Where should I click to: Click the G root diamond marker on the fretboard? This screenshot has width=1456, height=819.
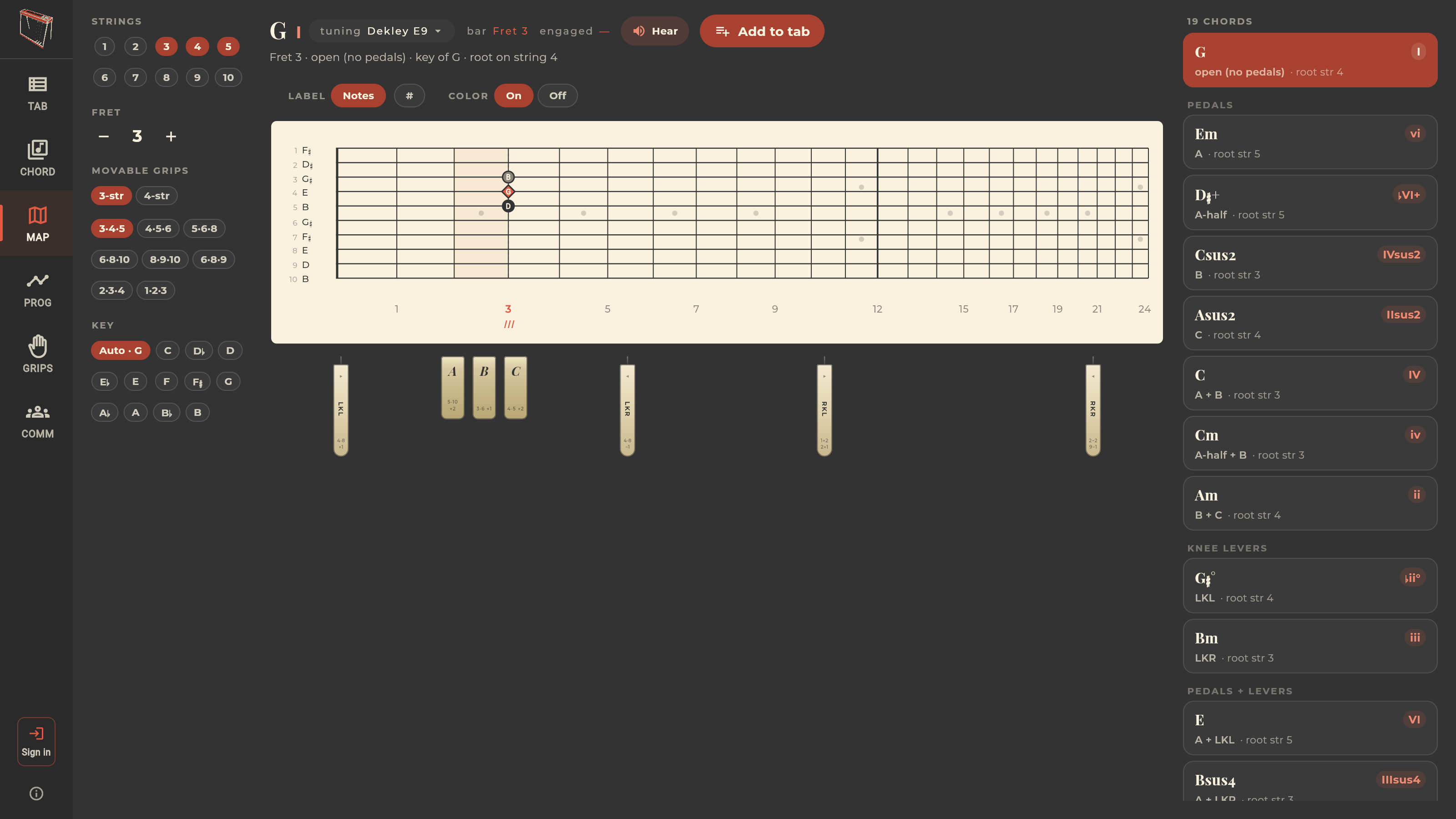tap(508, 192)
